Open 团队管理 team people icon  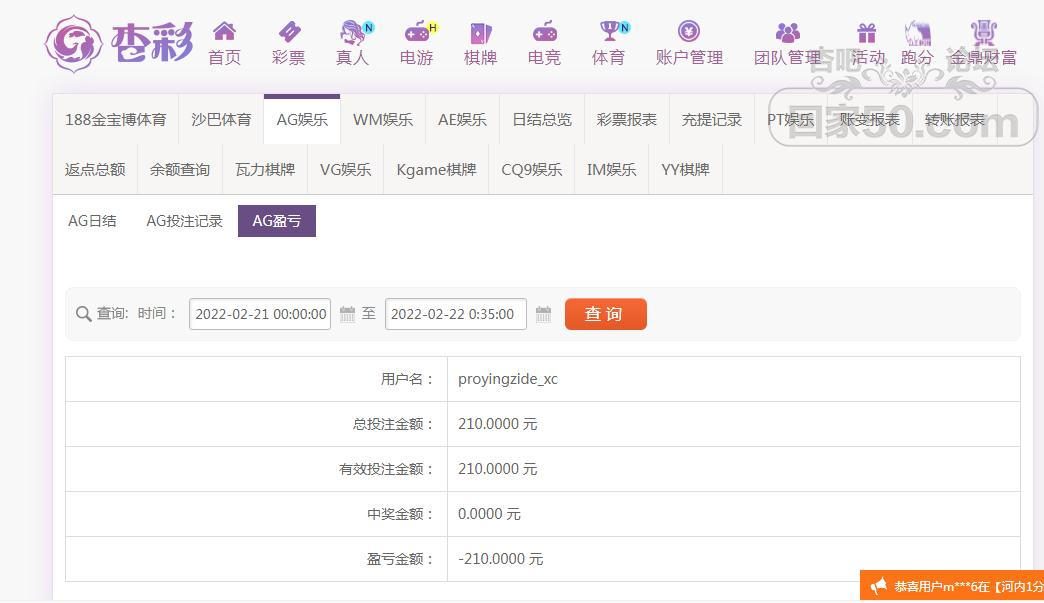tap(788, 32)
